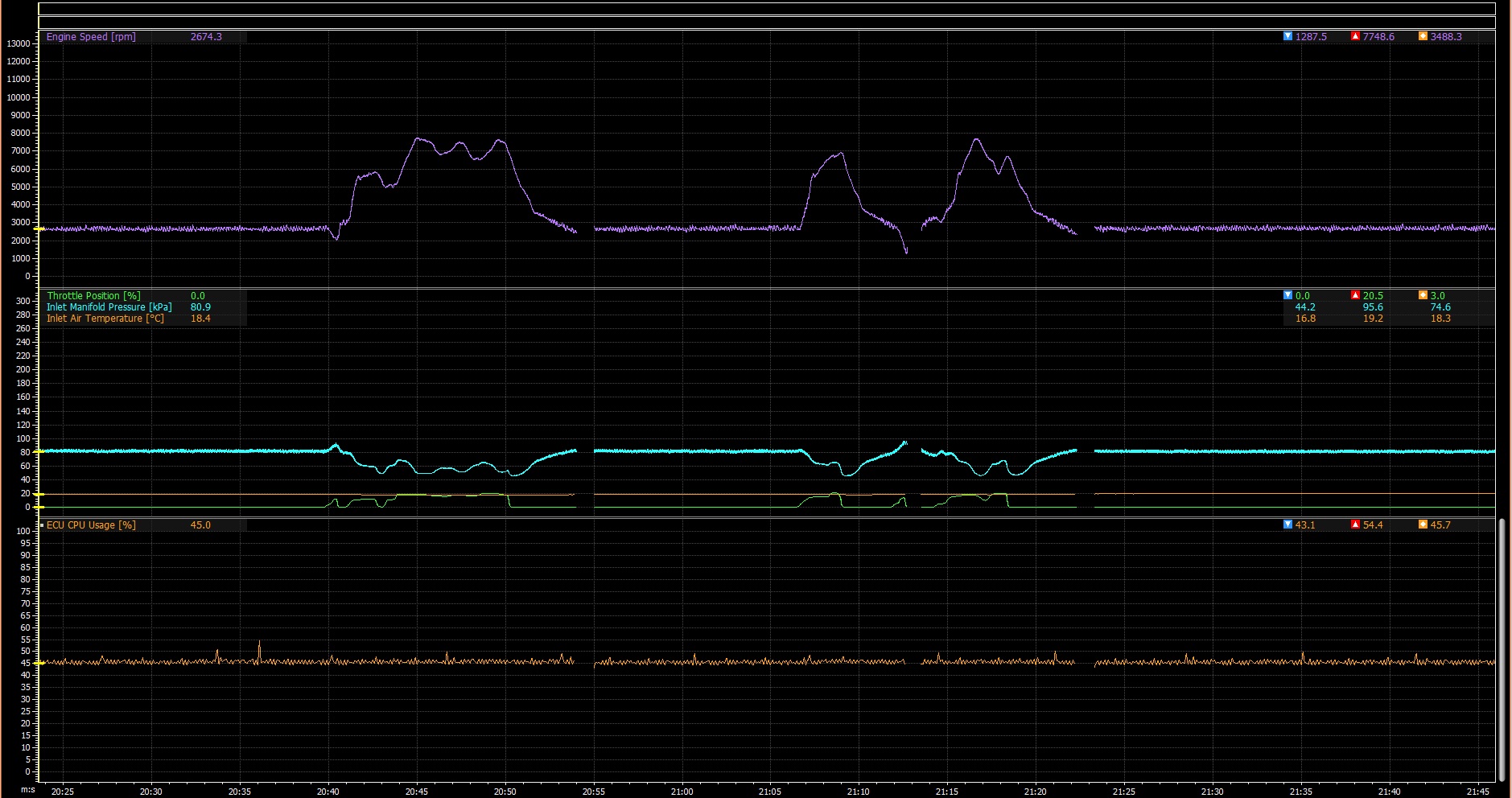
Task: Select the Engine Speed [rpm] channel label
Action: pyautogui.click(x=91, y=37)
